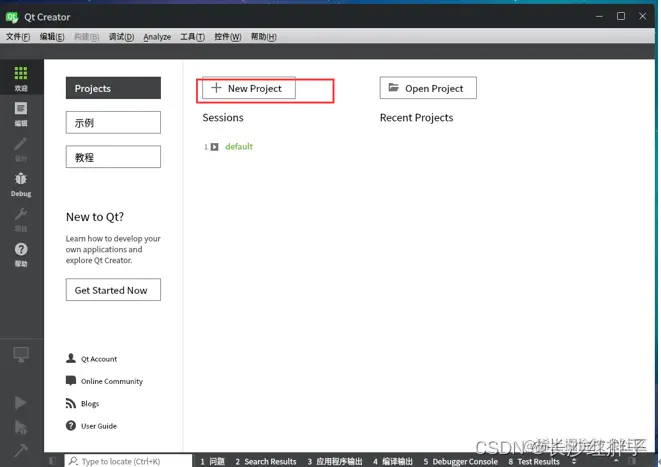661x467 pixels.
Task: Click the Start Debugging run icon
Action: tap(21, 427)
